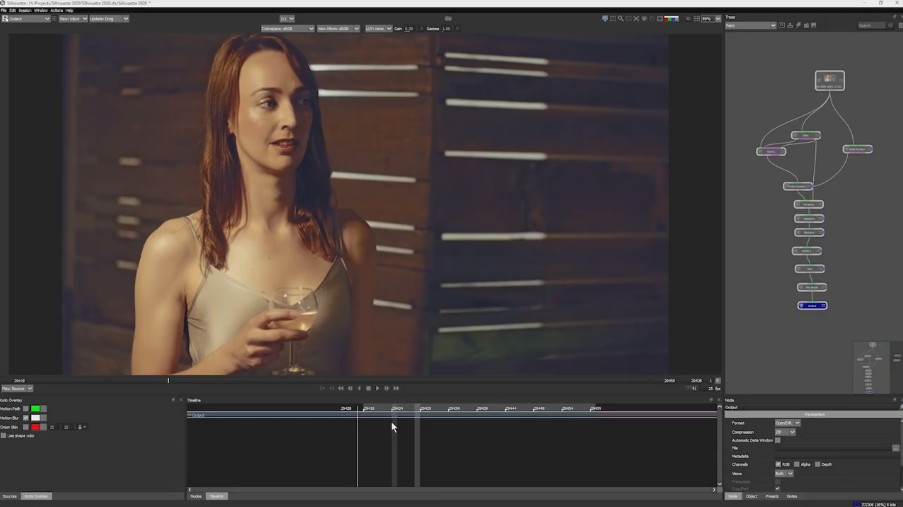Open the LUT none dropdown
The image size is (903, 507).
click(378, 28)
